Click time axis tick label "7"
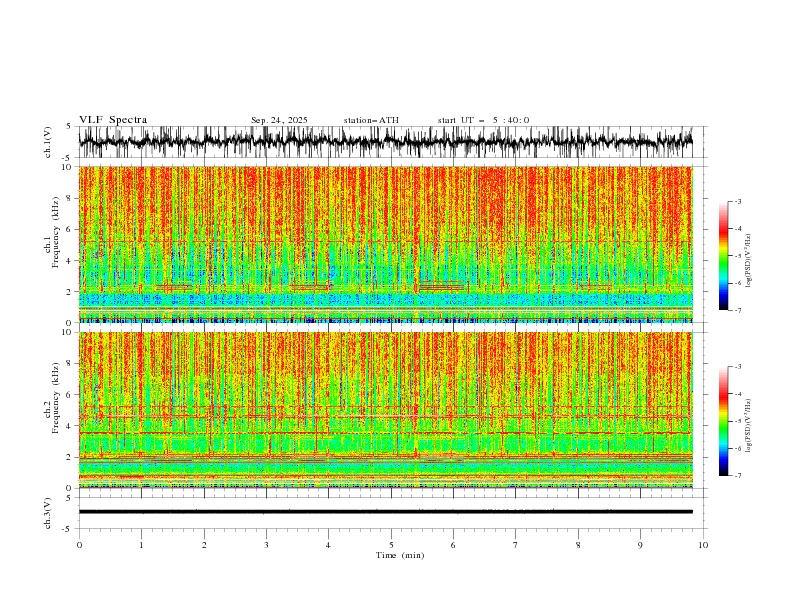Screen dimensions: 792x612 (x=516, y=545)
